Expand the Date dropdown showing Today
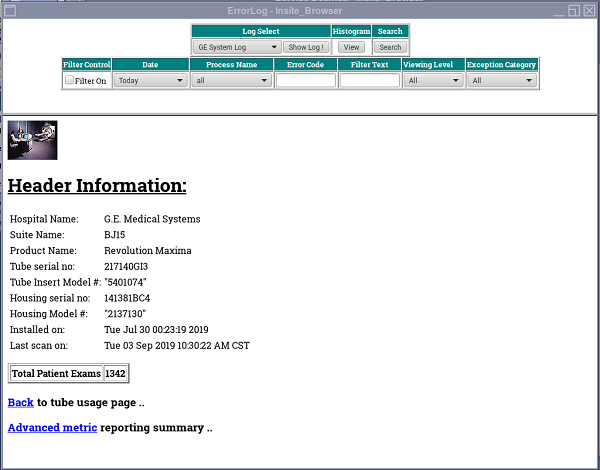The image size is (600, 470). tap(150, 81)
